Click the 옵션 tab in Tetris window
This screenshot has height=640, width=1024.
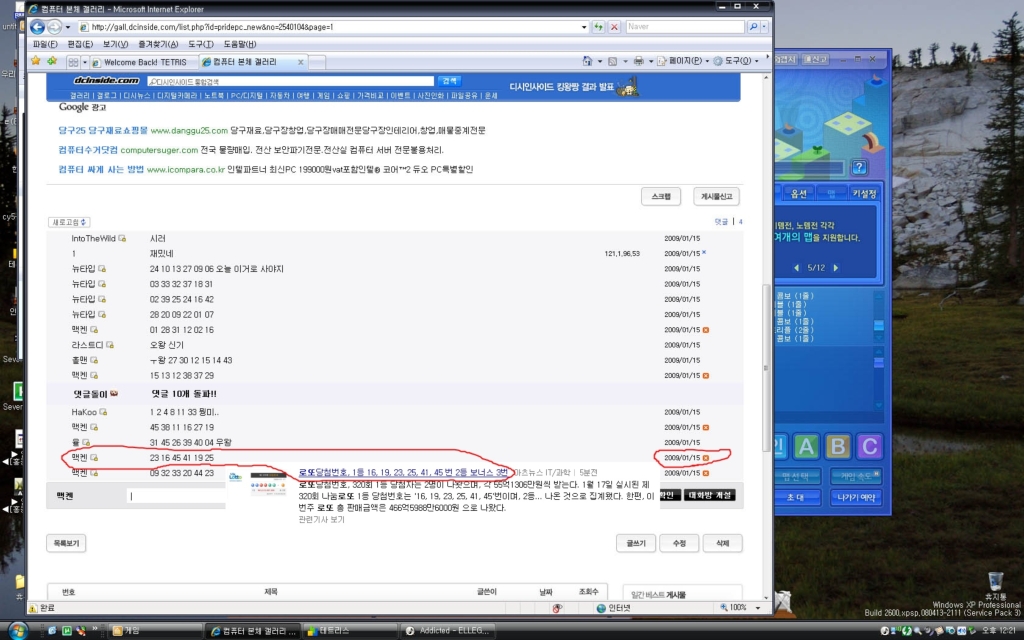798,193
